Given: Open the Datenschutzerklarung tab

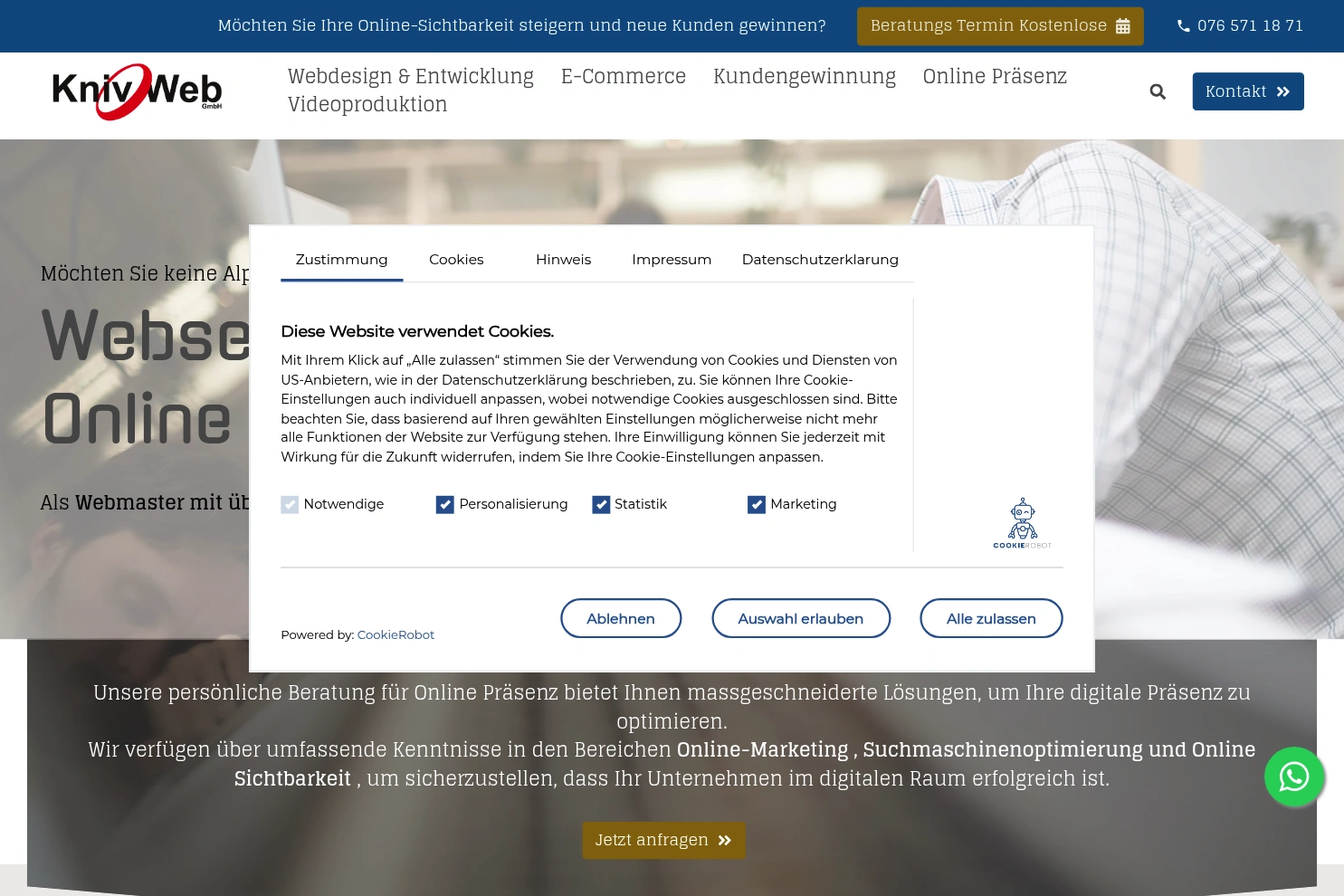Looking at the screenshot, I should 820,259.
